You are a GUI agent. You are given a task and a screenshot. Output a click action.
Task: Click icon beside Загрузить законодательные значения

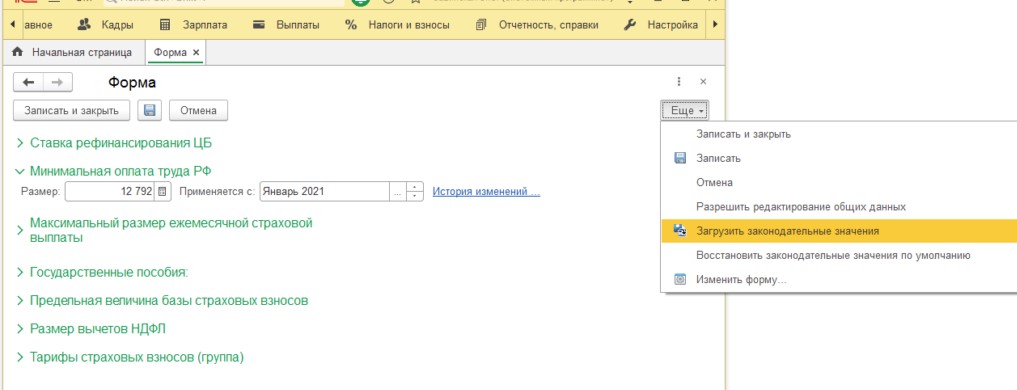click(x=680, y=231)
